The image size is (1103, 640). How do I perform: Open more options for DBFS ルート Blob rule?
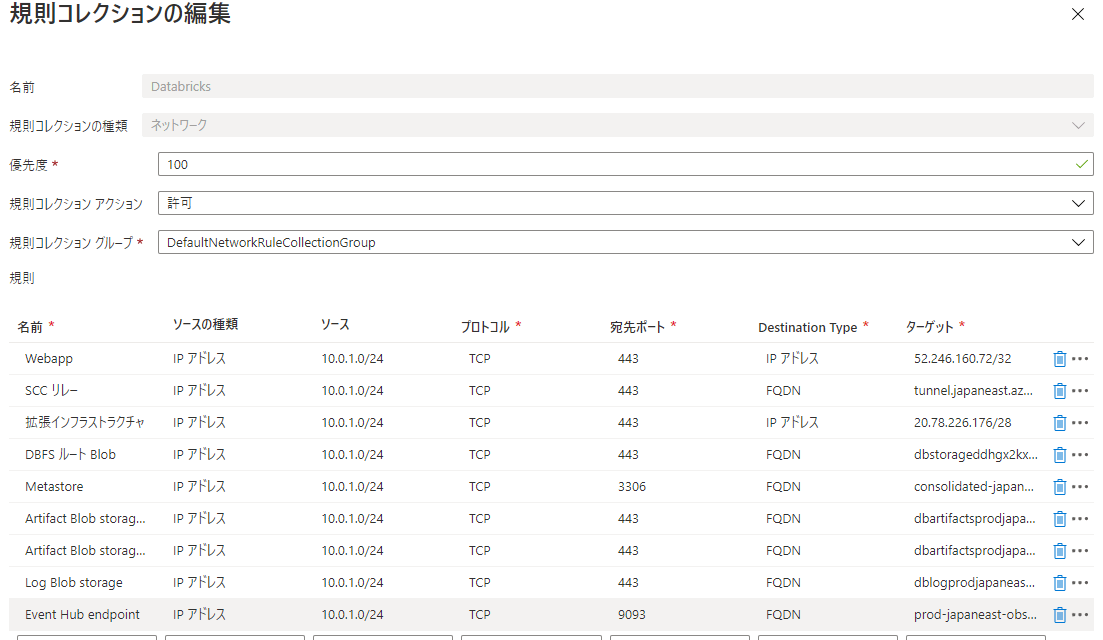(1080, 455)
